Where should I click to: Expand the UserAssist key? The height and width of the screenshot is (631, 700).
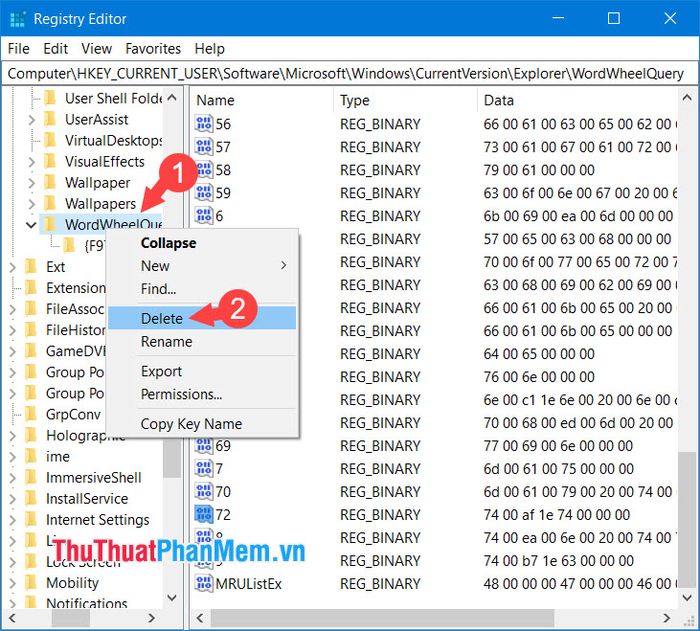(31, 119)
